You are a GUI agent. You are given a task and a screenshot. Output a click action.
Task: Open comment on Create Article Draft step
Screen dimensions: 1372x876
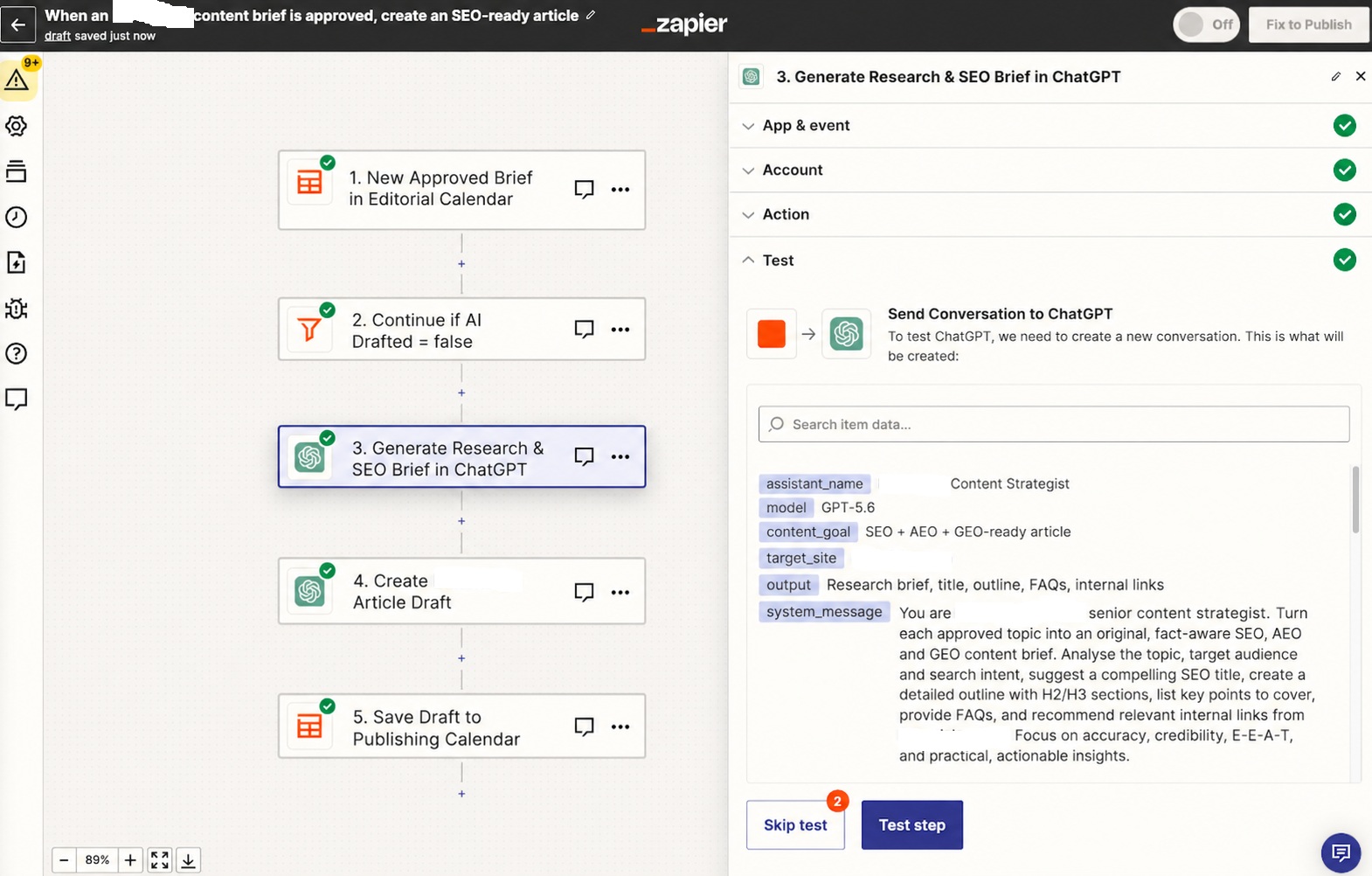[x=585, y=592]
